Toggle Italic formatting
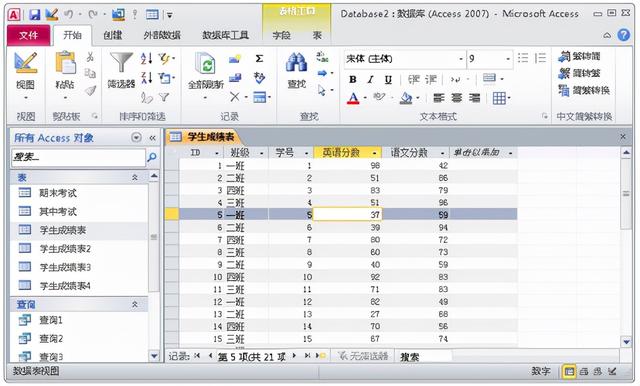Screen dimensions: 640x386 [370, 79]
